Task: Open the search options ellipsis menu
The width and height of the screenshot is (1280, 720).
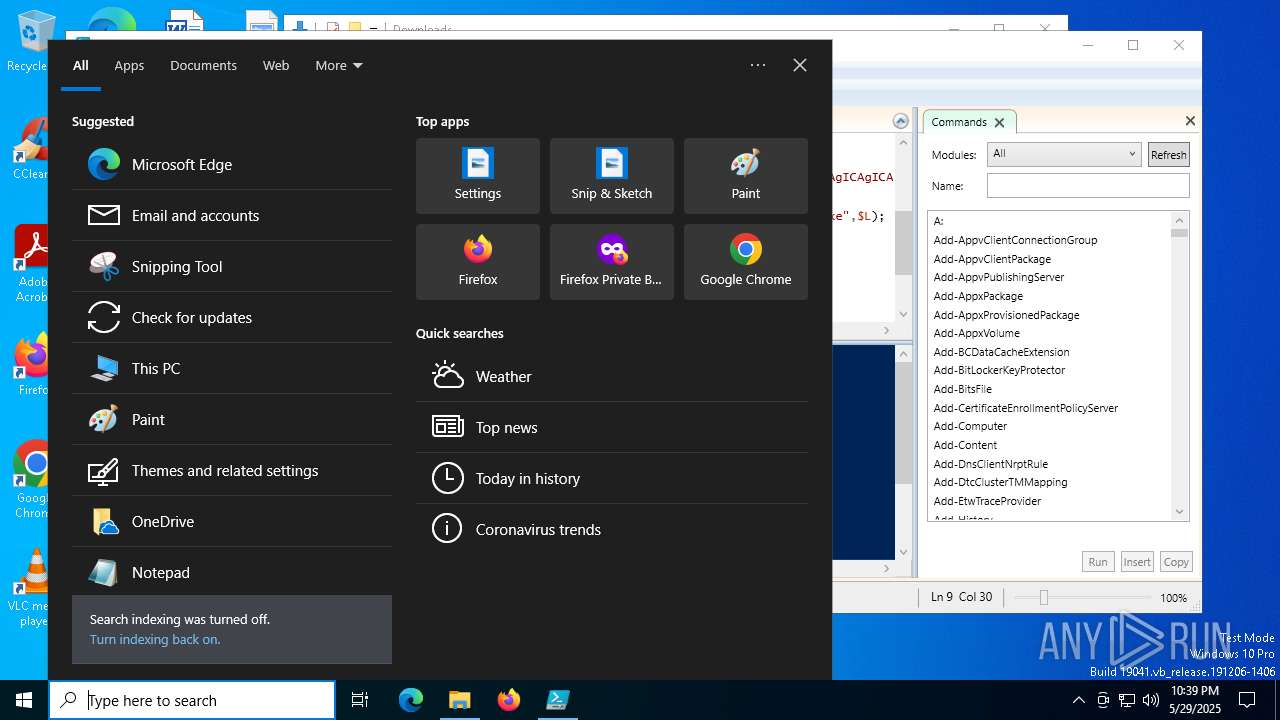Action: [758, 65]
